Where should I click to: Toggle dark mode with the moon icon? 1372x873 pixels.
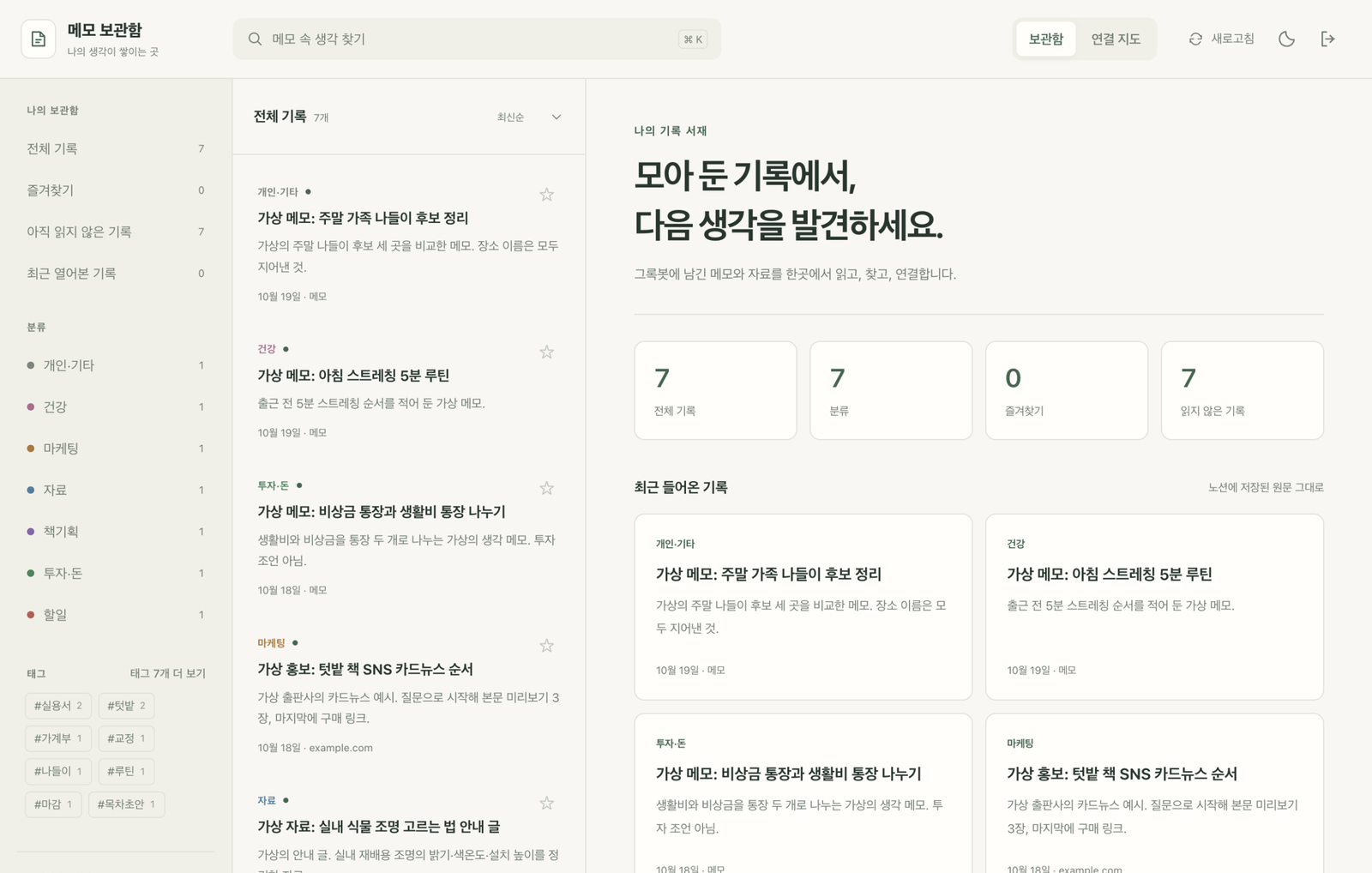[1286, 39]
